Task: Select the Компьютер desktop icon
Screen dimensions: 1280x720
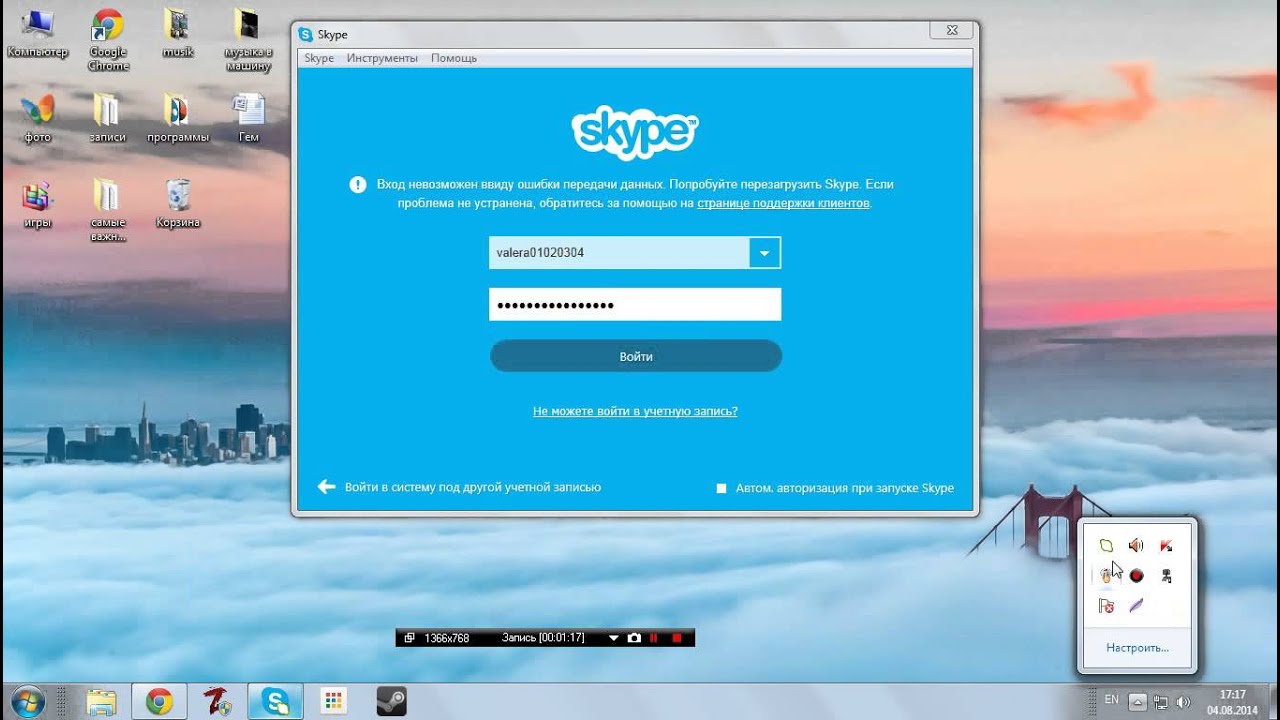Action: click(x=37, y=34)
